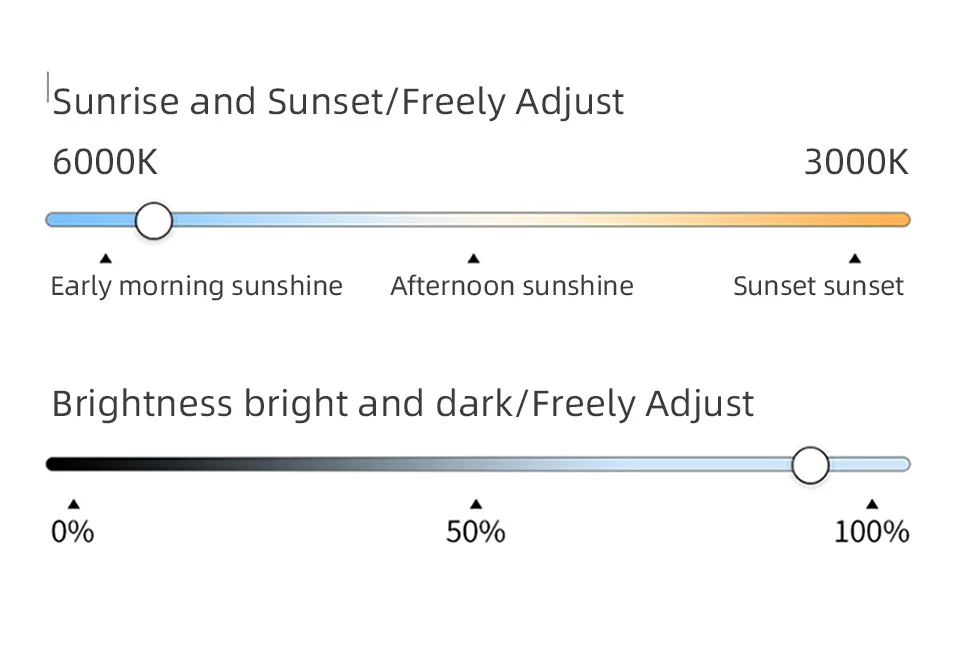960x671 pixels.
Task: Select the 6000K temperature label
Action: coord(105,162)
